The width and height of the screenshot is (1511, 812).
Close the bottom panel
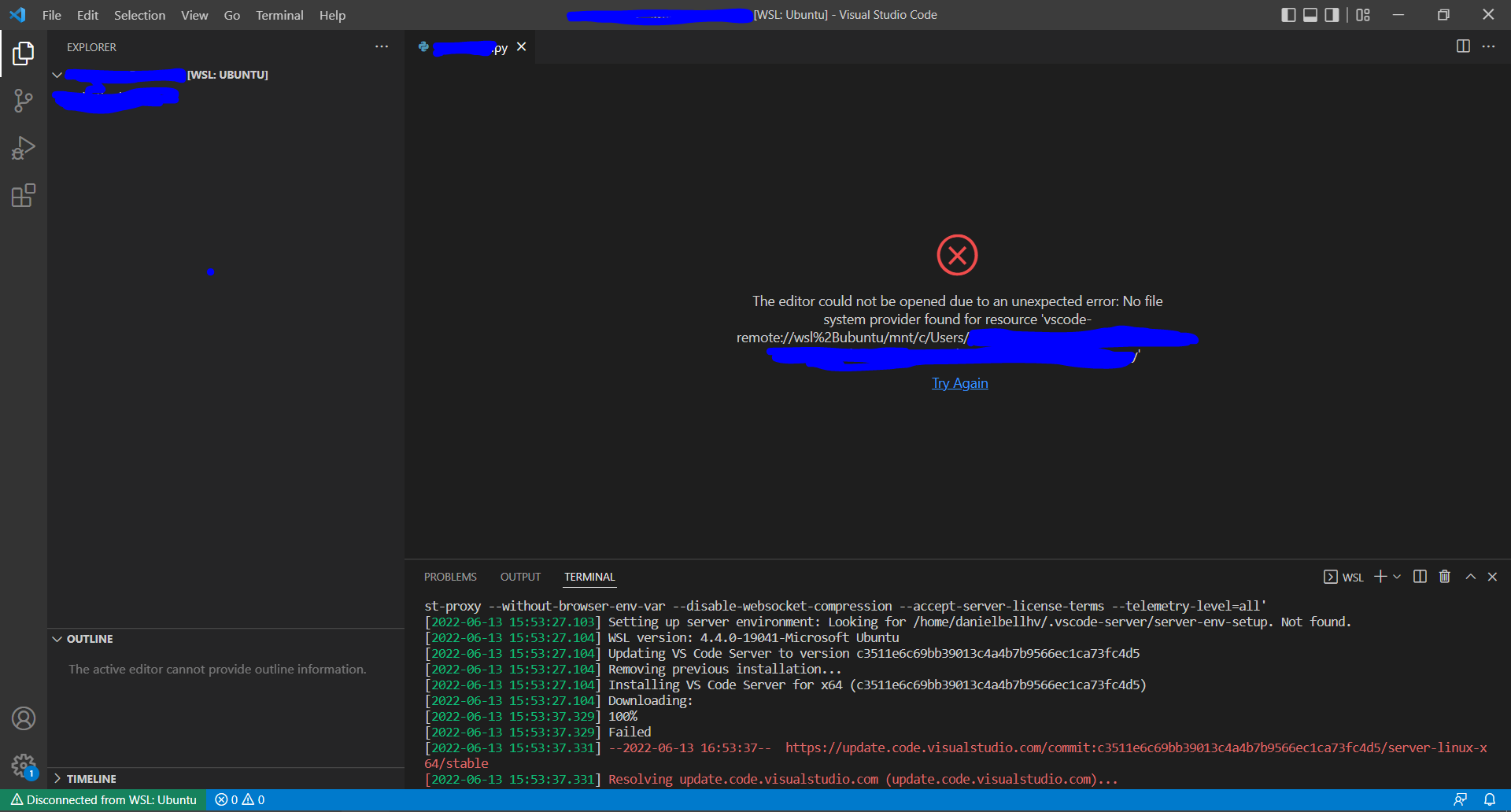click(1492, 577)
